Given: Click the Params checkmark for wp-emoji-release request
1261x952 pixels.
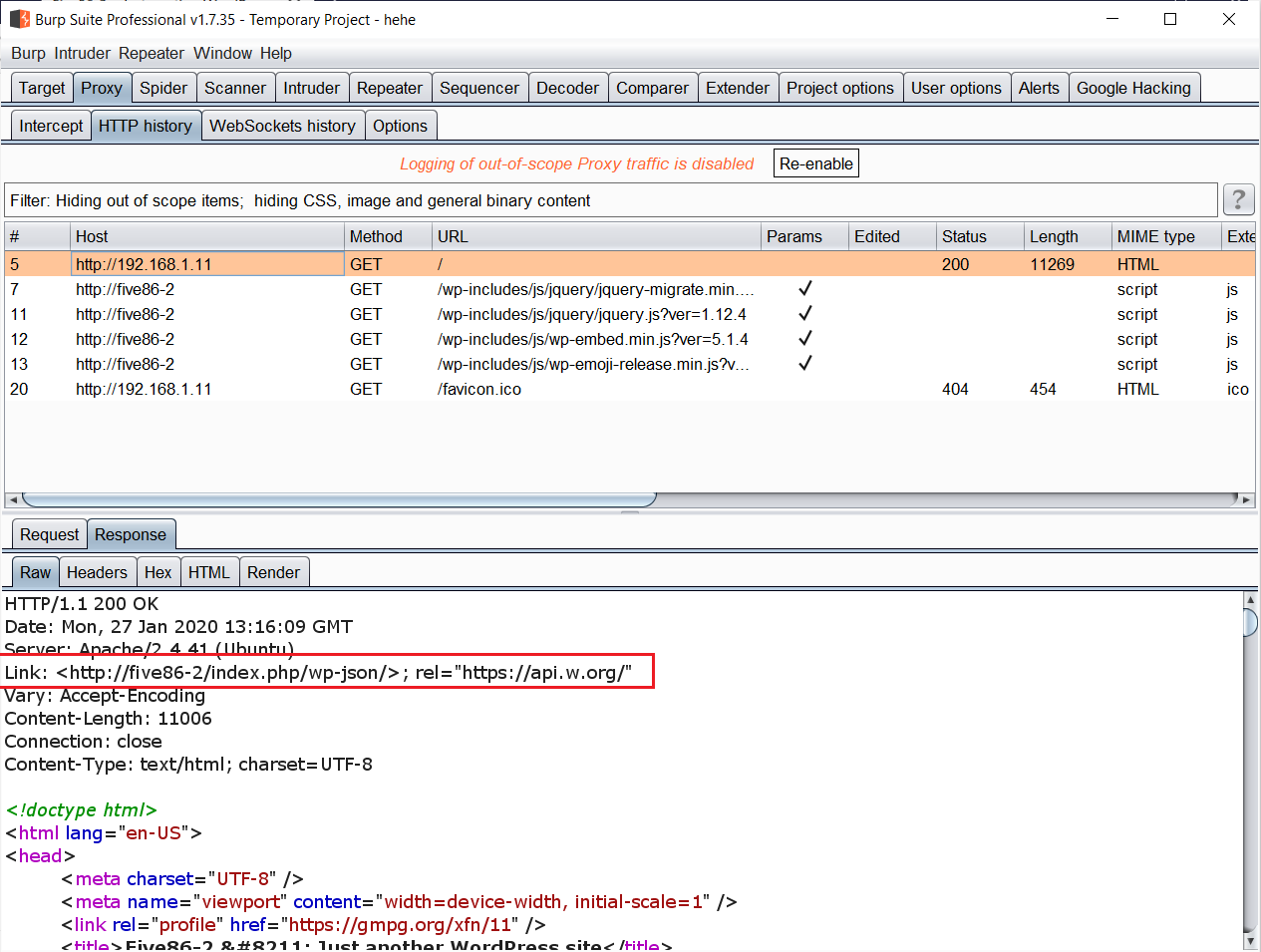Looking at the screenshot, I should (804, 364).
